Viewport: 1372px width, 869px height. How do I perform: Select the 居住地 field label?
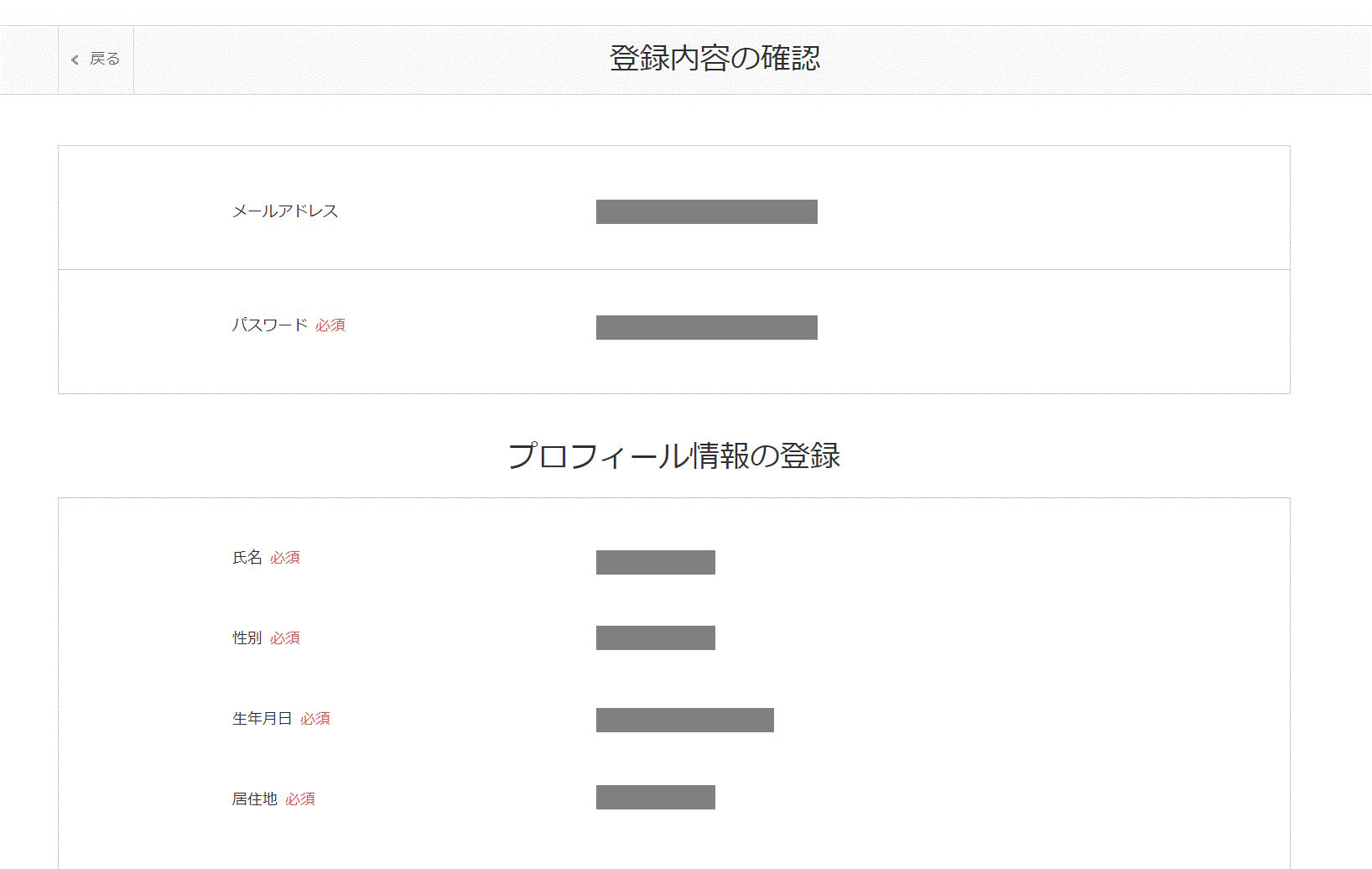tap(255, 799)
